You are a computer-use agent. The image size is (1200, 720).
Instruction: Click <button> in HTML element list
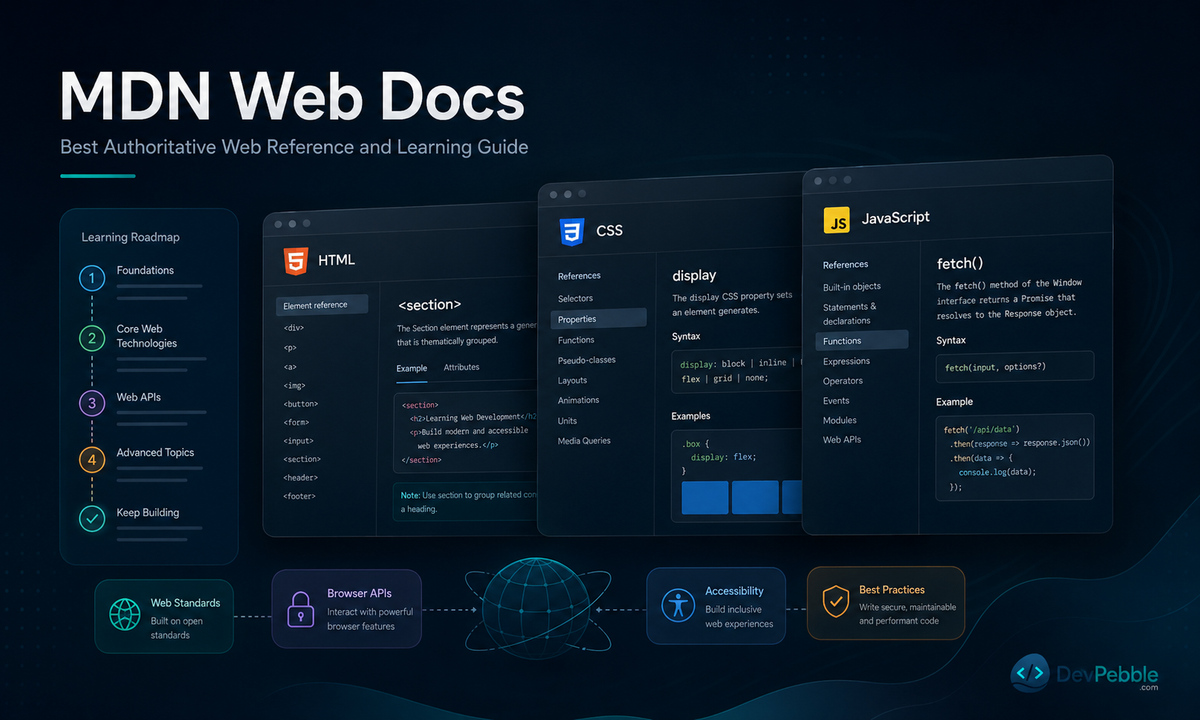301,404
